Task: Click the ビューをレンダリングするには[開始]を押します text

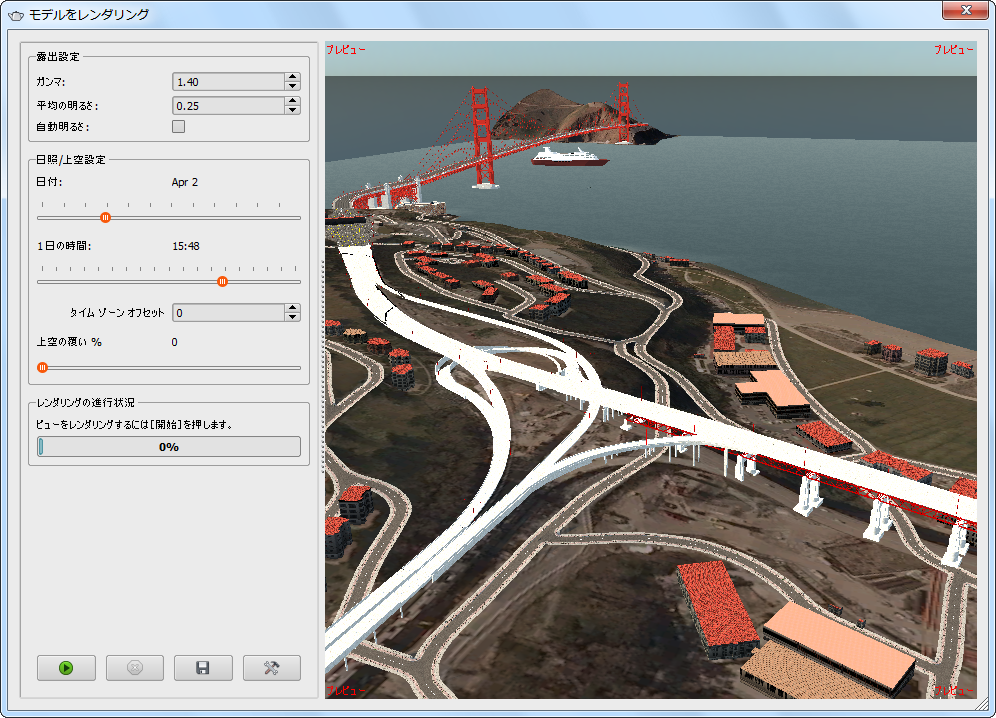Action: (x=135, y=424)
